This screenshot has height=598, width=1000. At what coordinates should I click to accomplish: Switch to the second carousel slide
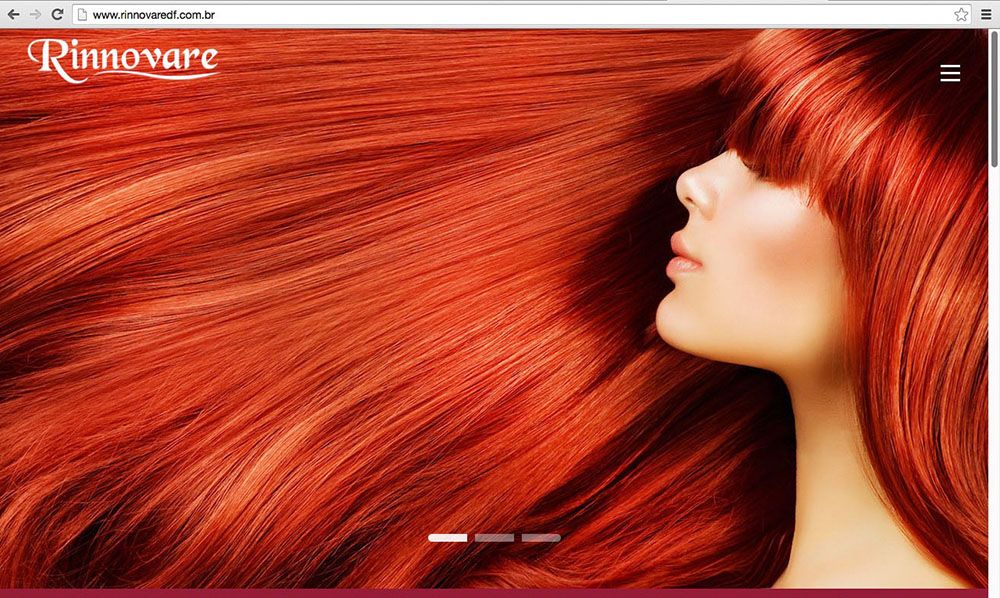coord(494,538)
